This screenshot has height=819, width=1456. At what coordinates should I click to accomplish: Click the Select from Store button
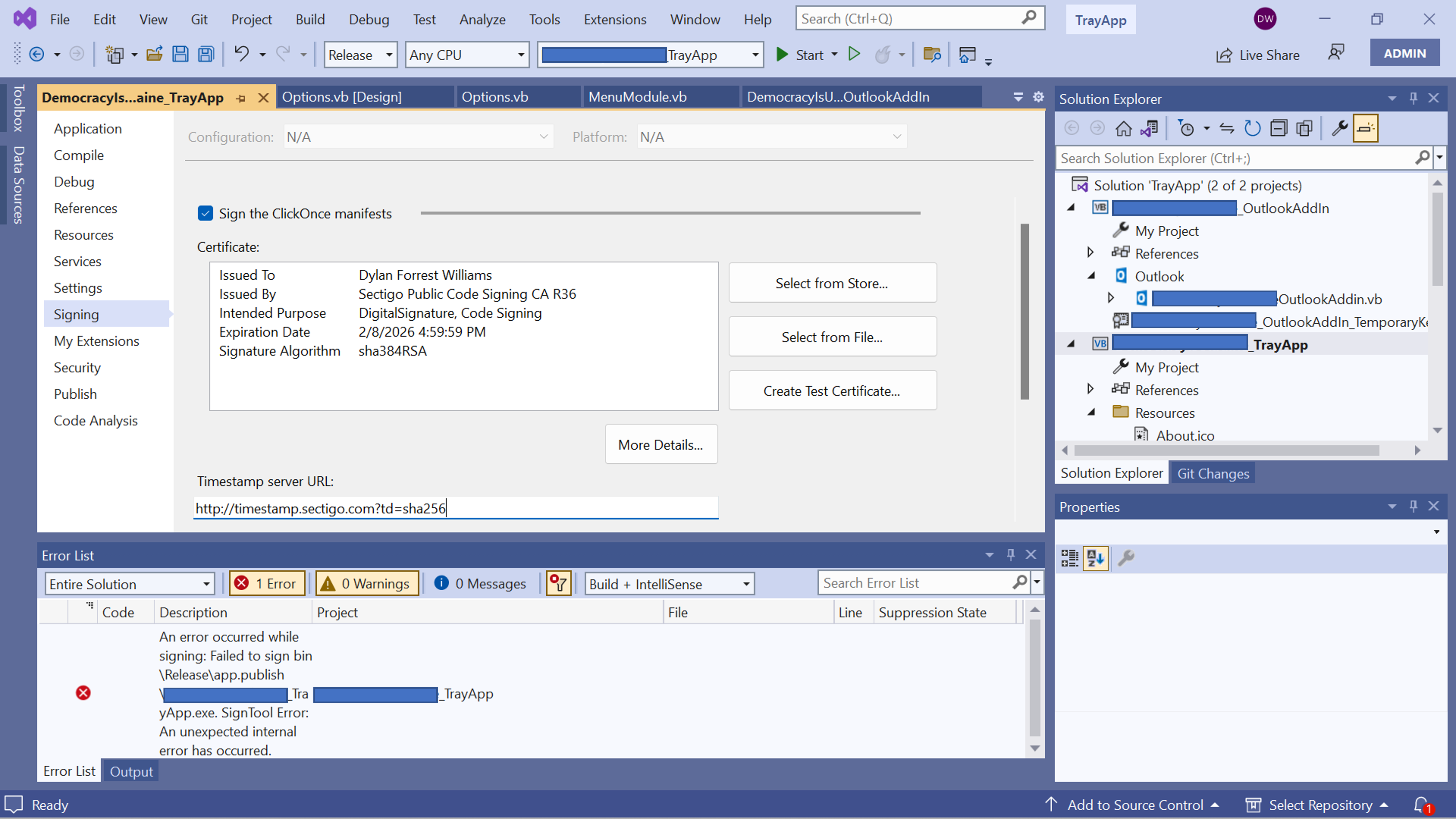(832, 283)
